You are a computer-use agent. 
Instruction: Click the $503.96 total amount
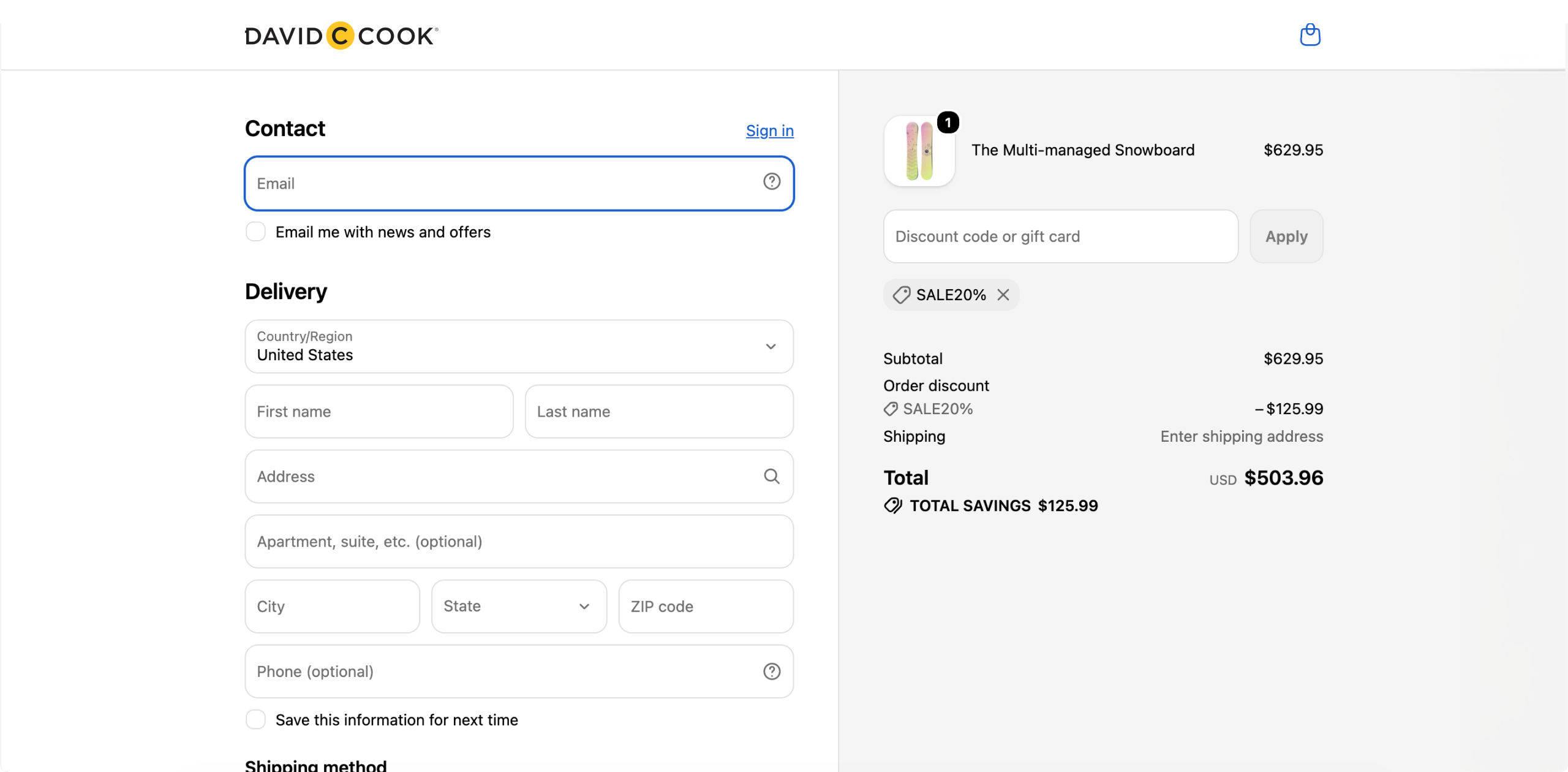pyautogui.click(x=1284, y=477)
